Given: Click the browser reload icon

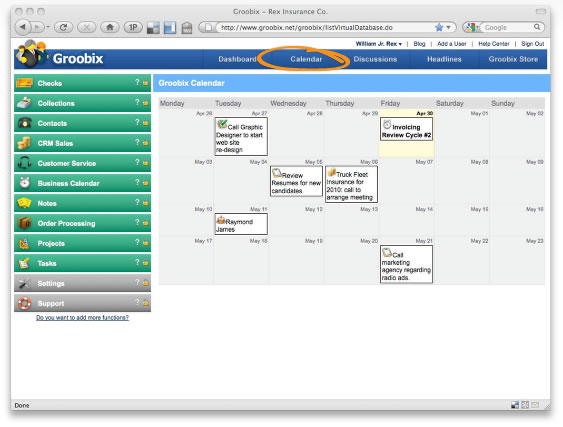Looking at the screenshot, I should 64,27.
